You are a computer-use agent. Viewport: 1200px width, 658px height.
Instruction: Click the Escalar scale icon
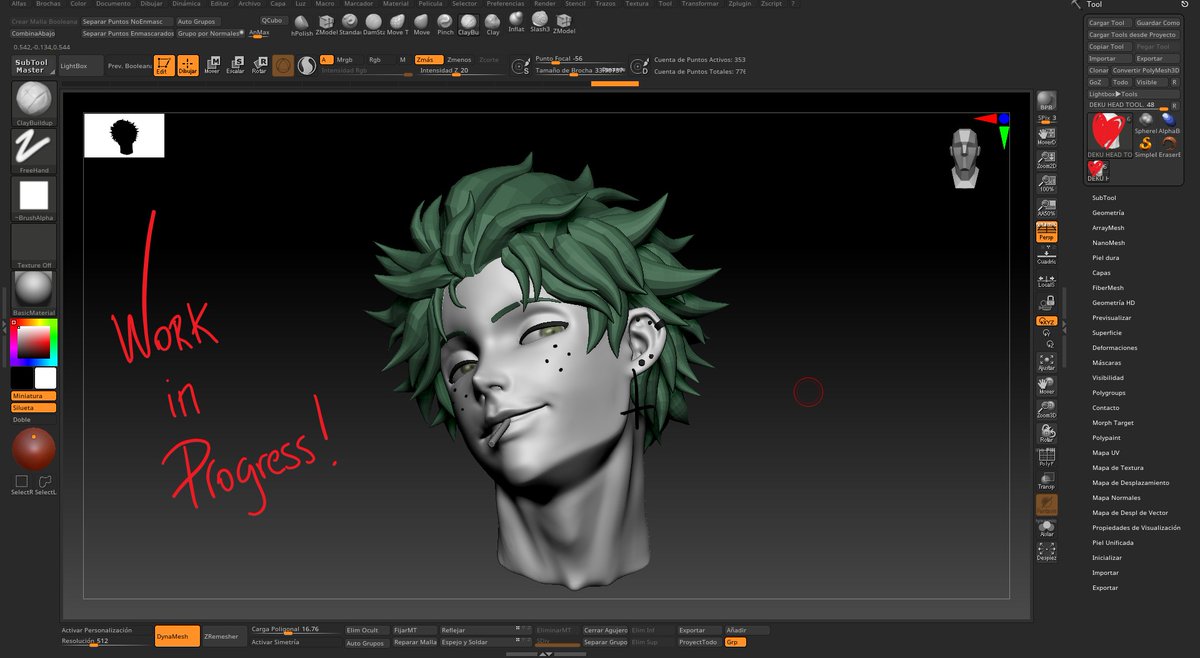click(235, 65)
